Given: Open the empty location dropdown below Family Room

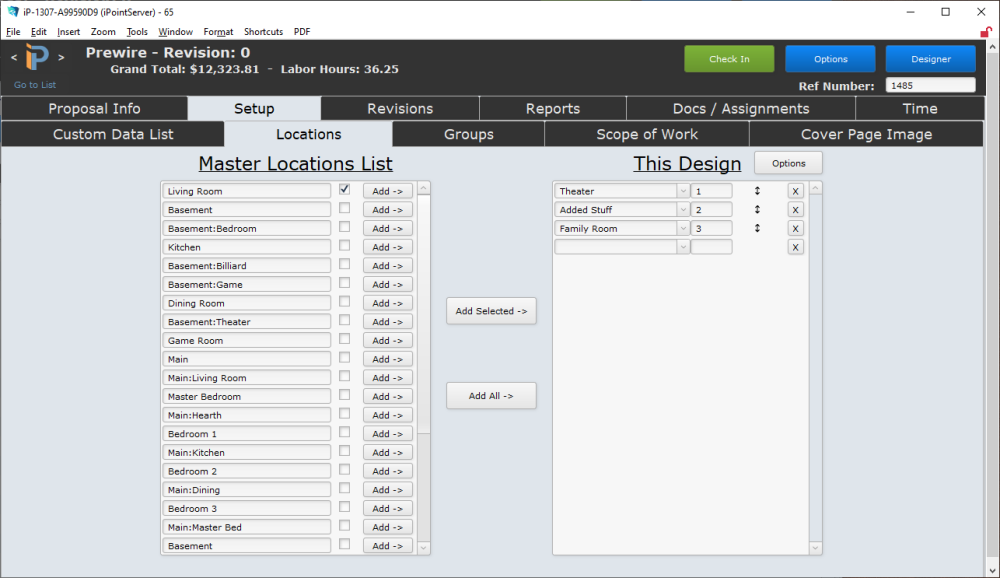Looking at the screenshot, I should (x=682, y=246).
